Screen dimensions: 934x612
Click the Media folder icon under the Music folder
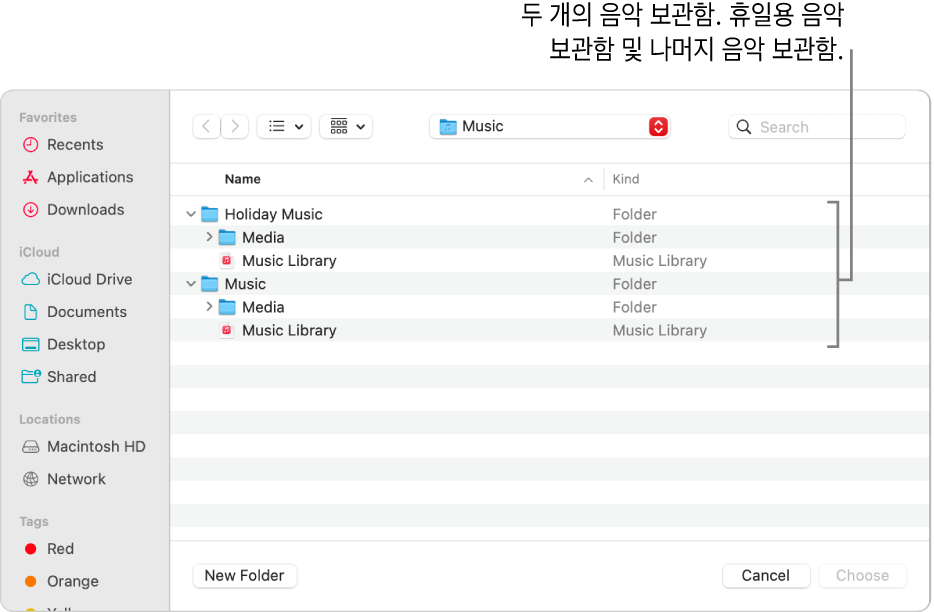[227, 307]
